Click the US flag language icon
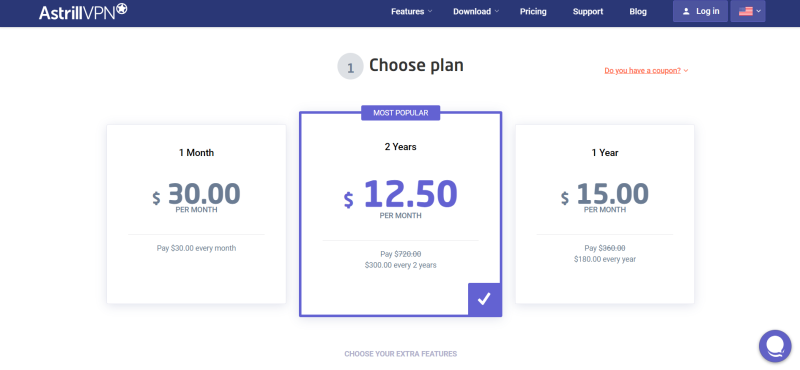Viewport: 800px width, 370px height. 745,11
